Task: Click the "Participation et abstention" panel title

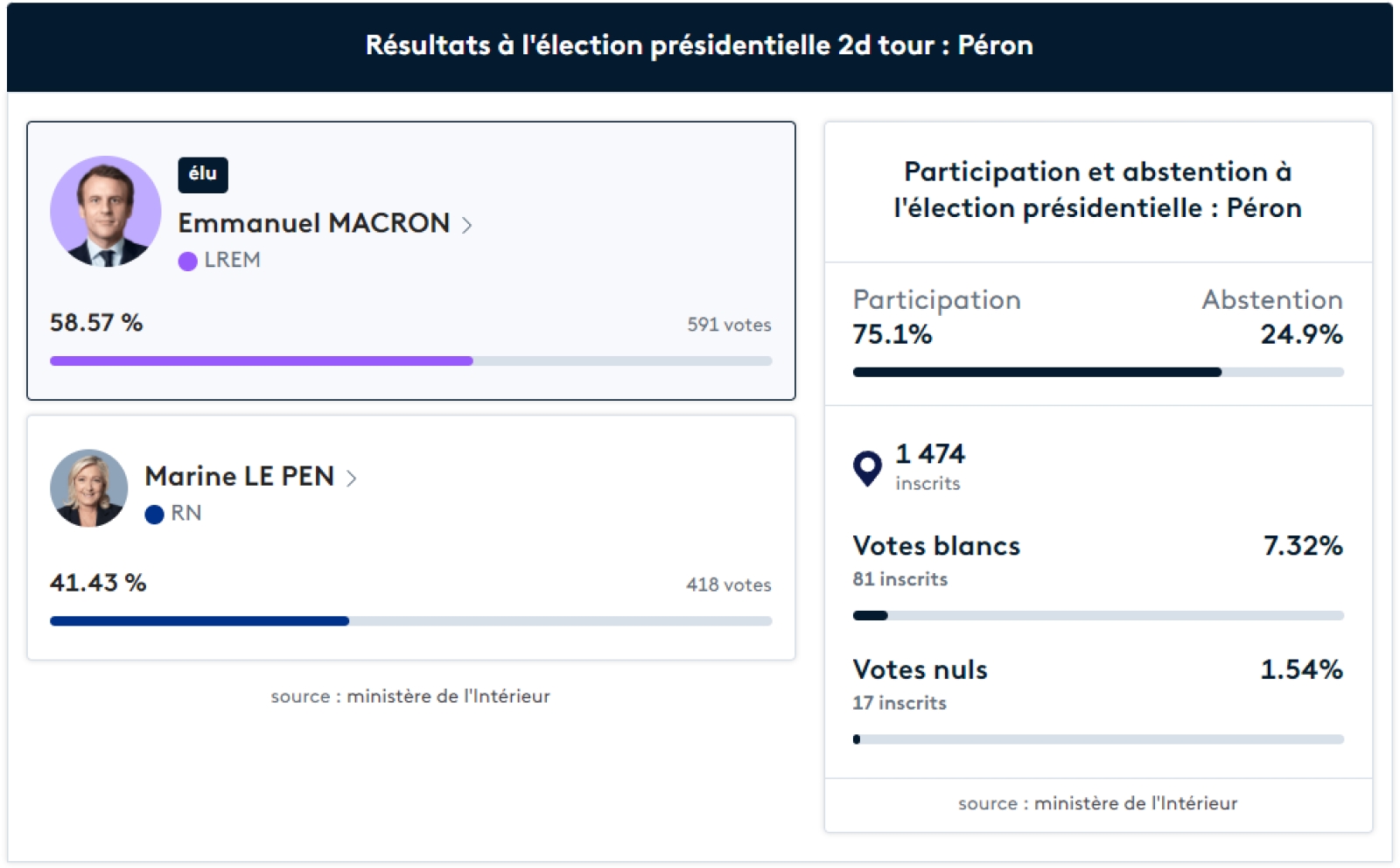Action: coord(1097,190)
